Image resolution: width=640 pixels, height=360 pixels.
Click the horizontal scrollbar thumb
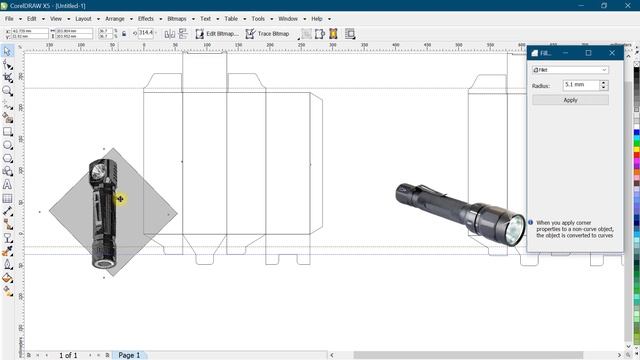tap(468, 355)
